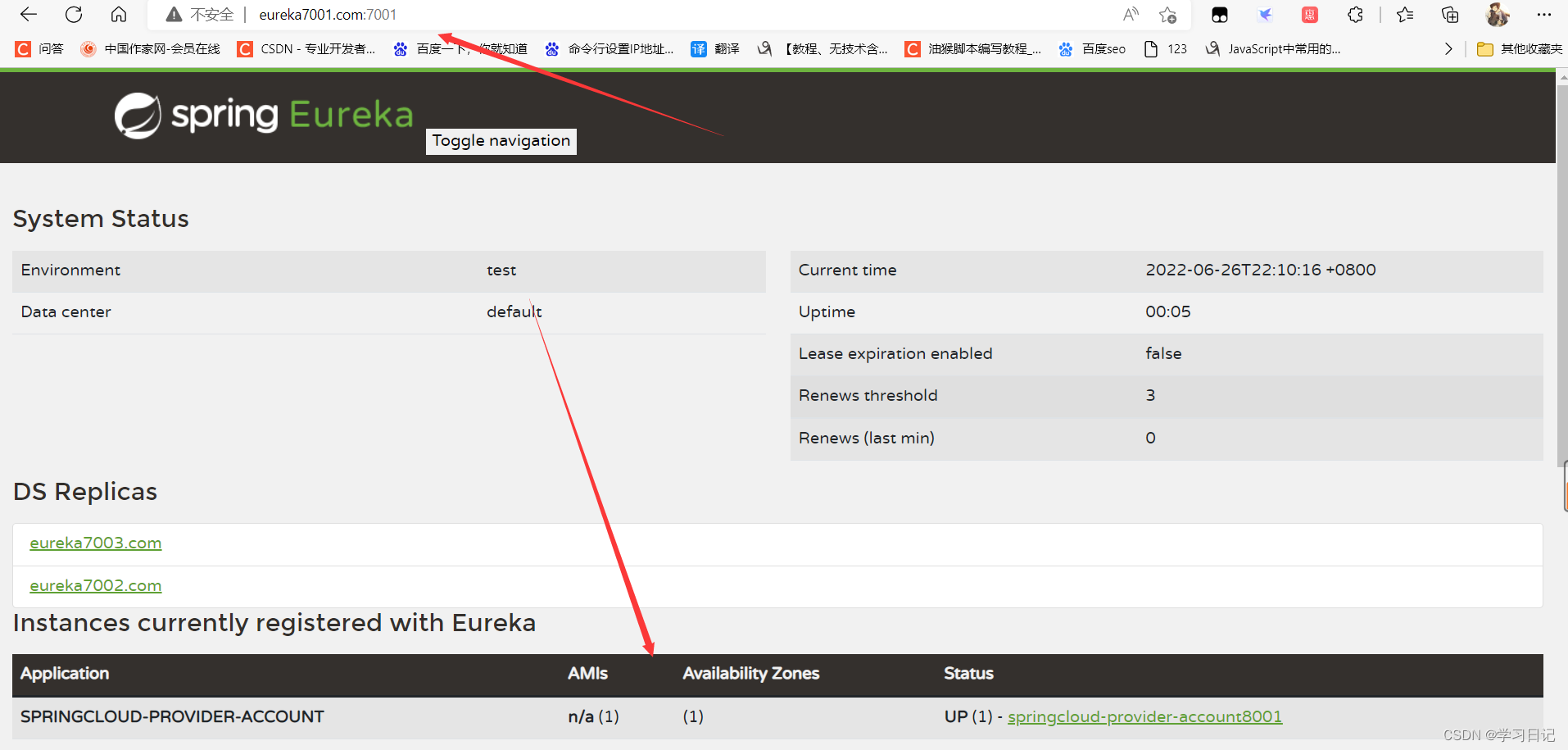Select the Renews (last min) value 0

(1150, 438)
